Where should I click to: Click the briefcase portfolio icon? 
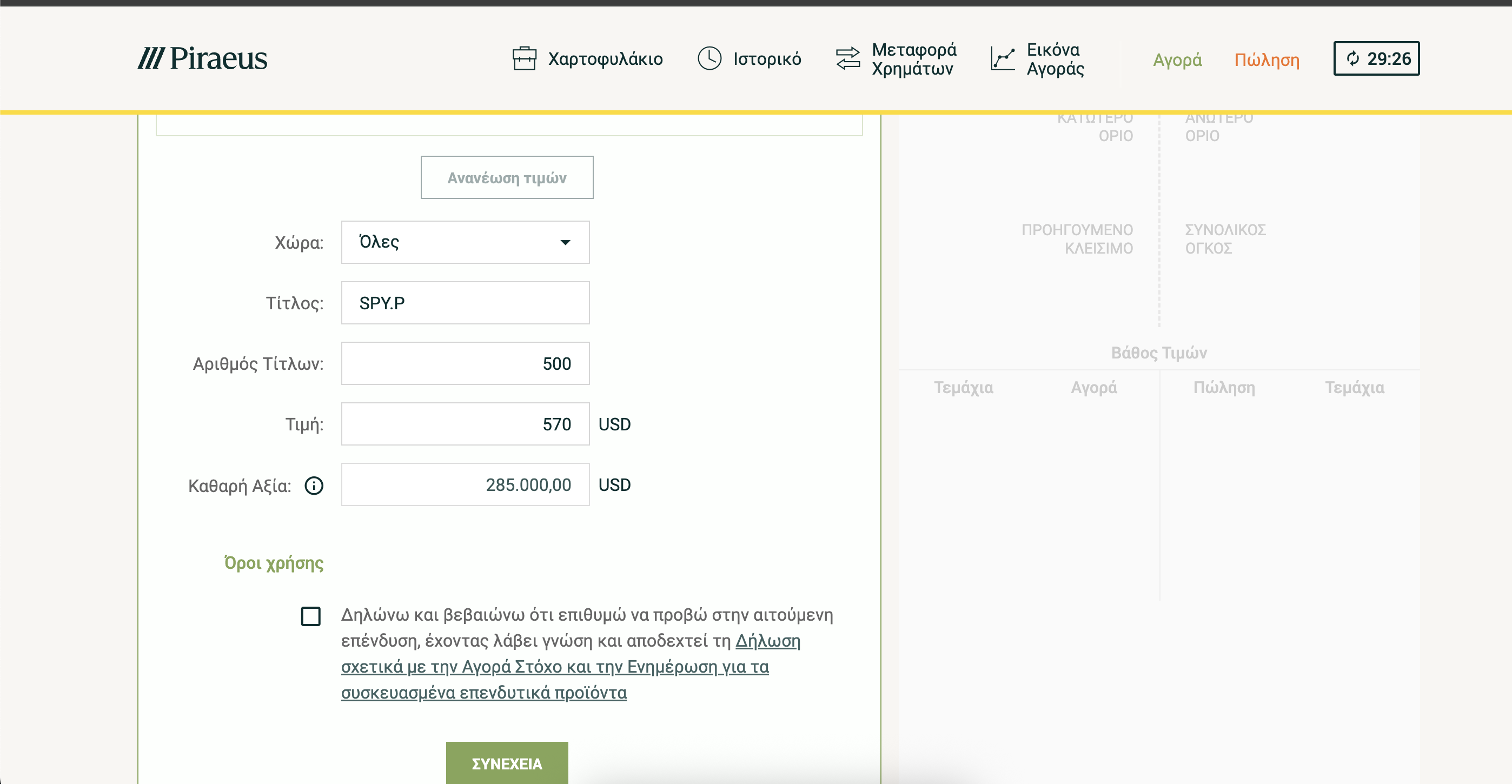point(524,59)
